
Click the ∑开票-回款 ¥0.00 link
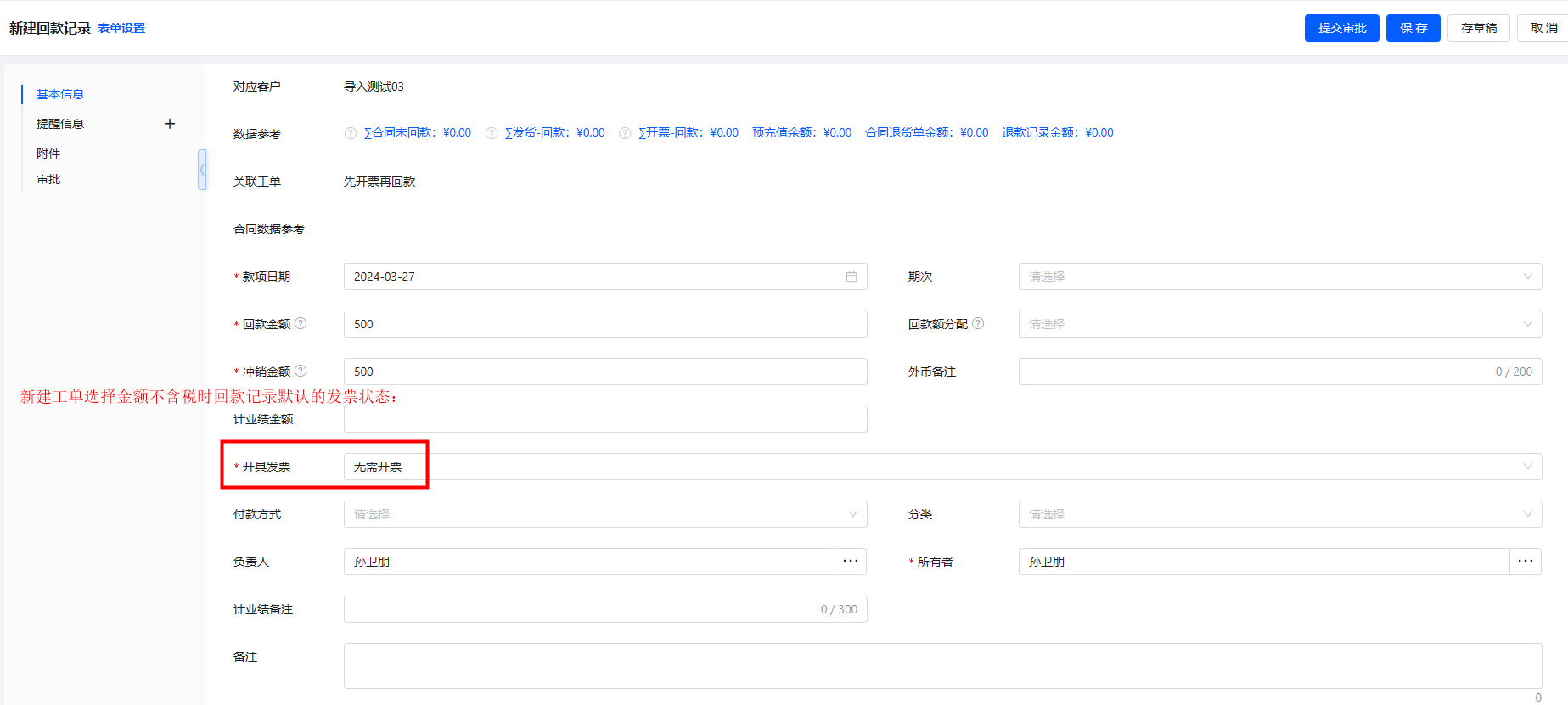point(688,133)
